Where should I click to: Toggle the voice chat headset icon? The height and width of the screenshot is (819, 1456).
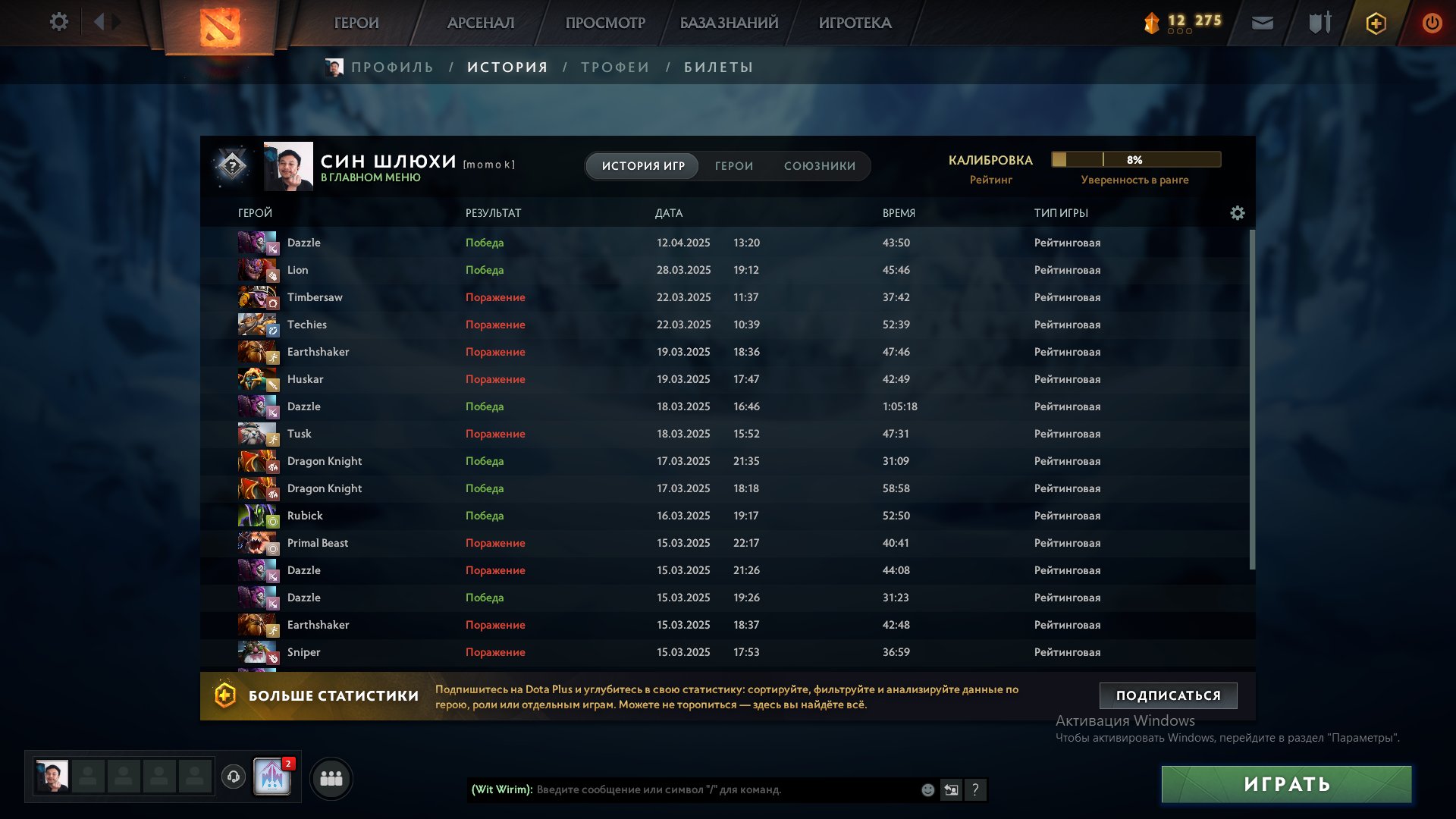pos(234,776)
